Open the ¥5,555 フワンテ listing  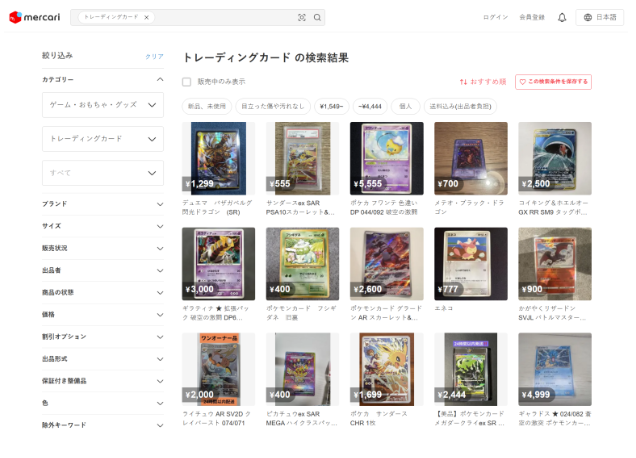tap(387, 159)
